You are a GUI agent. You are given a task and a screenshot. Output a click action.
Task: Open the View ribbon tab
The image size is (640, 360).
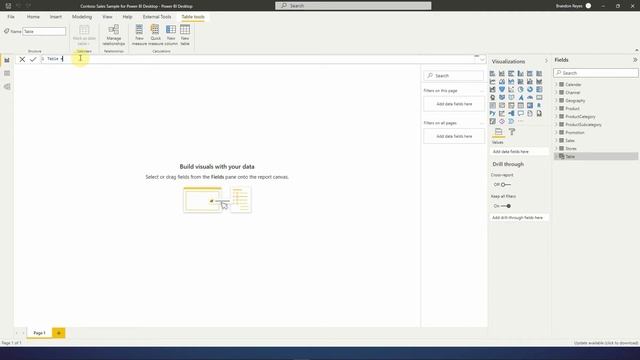(x=107, y=17)
